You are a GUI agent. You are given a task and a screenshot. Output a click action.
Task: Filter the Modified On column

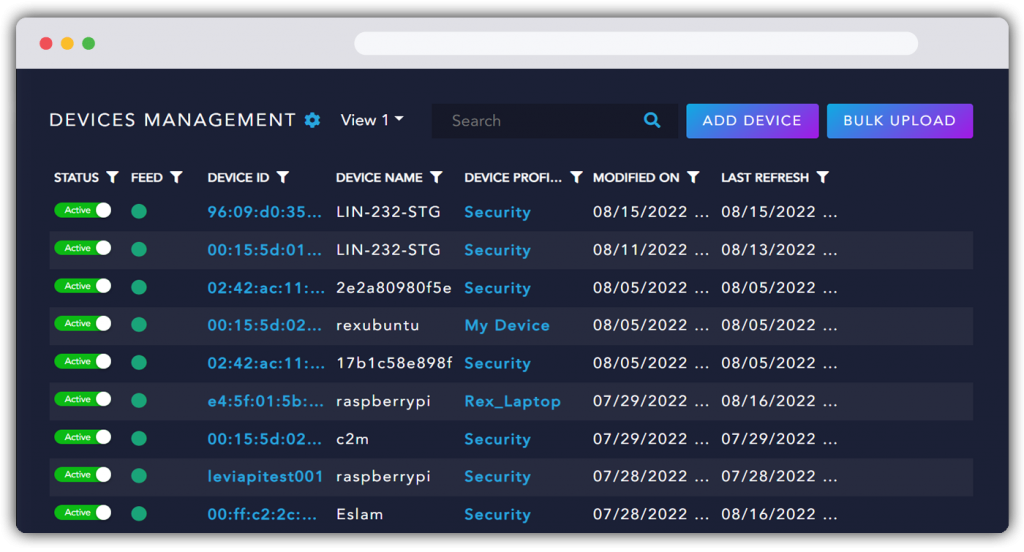694,177
